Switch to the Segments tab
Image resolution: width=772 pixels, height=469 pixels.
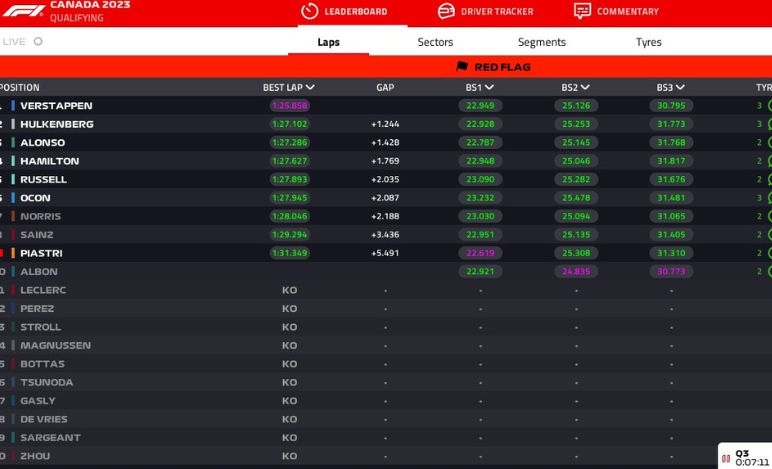542,42
